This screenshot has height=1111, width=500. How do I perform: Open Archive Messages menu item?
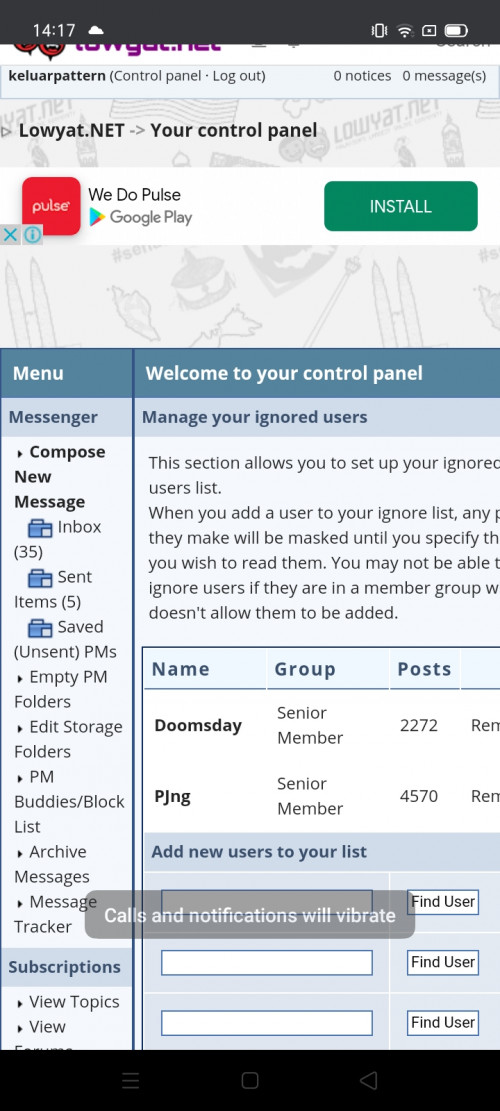(x=52, y=864)
